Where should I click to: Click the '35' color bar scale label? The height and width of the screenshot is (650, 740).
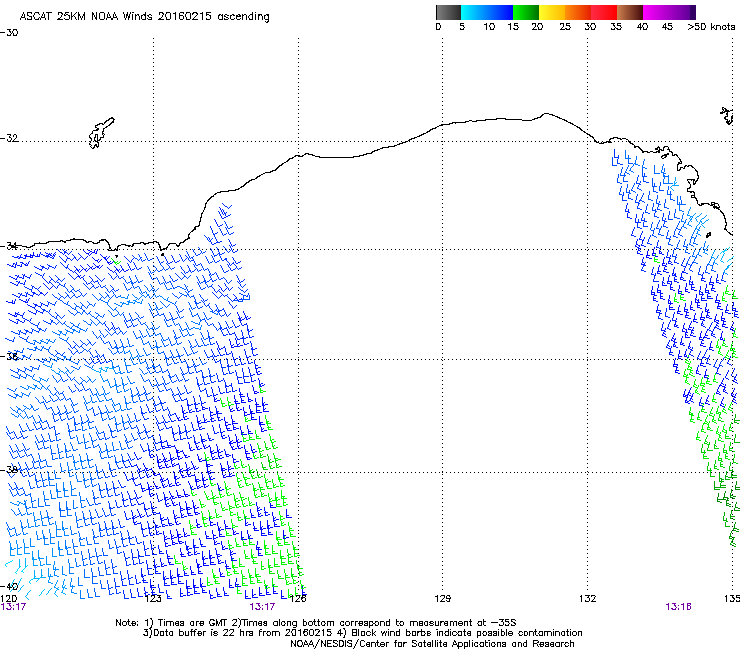616,27
